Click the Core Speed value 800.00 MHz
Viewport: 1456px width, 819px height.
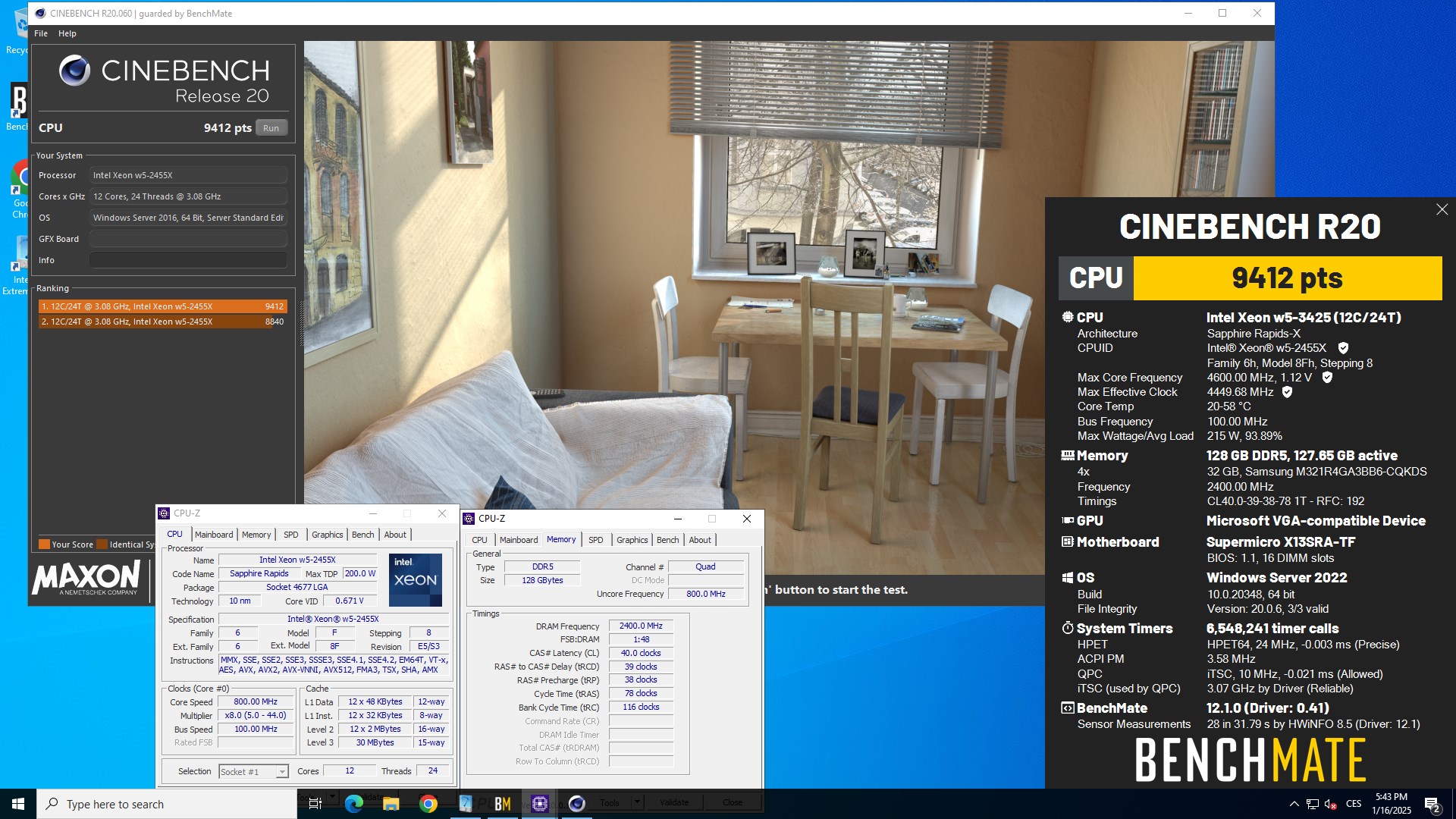point(256,702)
